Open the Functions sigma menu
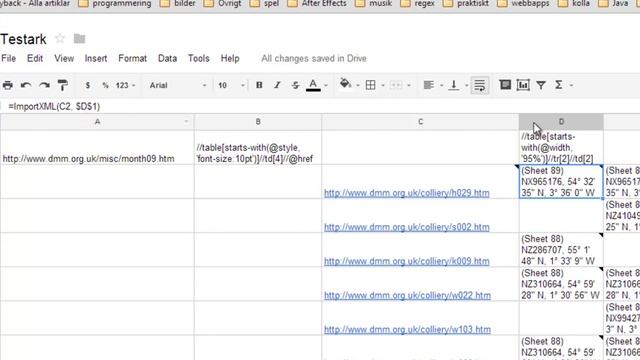Screen dimensions: 640x360 pos(559,85)
